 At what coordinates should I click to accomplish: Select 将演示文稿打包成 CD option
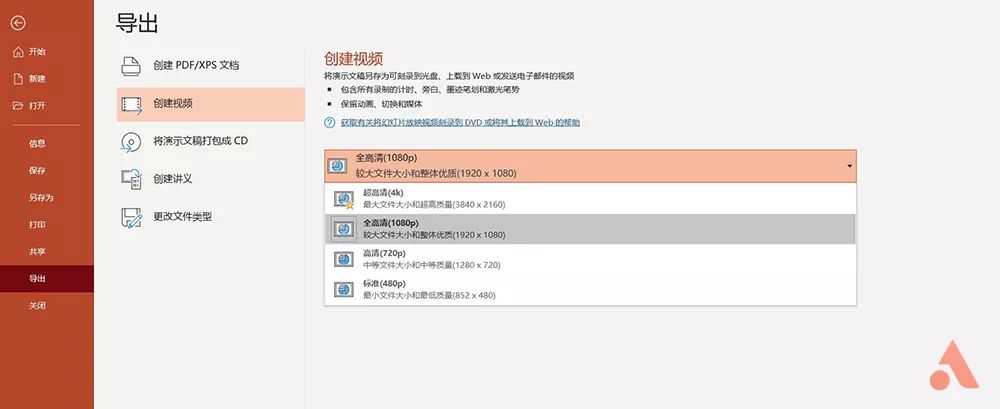[210, 141]
